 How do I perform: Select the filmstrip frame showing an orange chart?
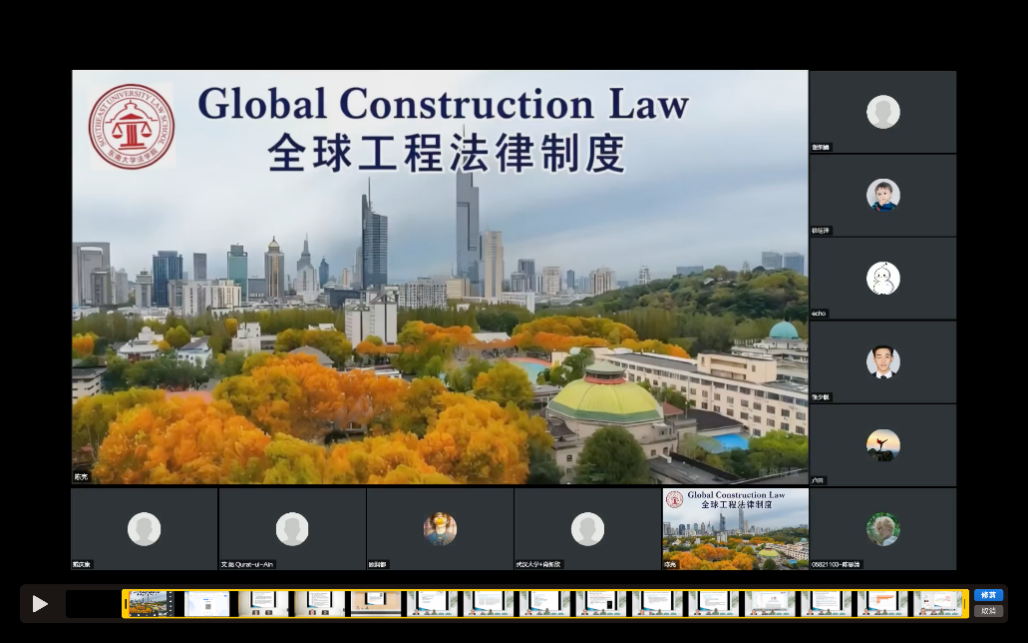pos(882,604)
